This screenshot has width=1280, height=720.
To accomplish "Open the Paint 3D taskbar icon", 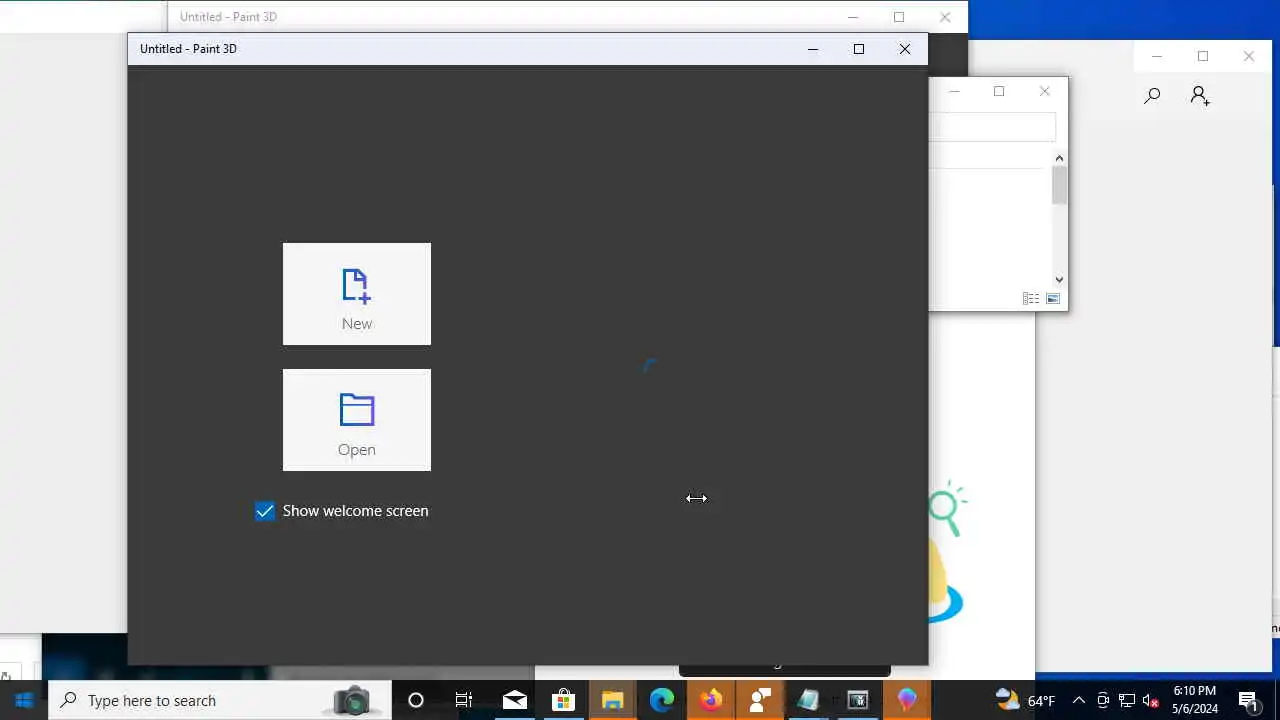I will pyautogui.click(x=907, y=700).
